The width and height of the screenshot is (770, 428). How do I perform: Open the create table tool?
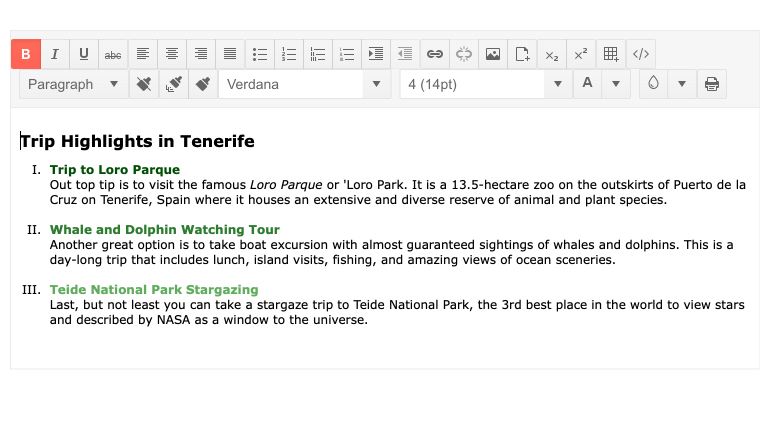tap(611, 54)
